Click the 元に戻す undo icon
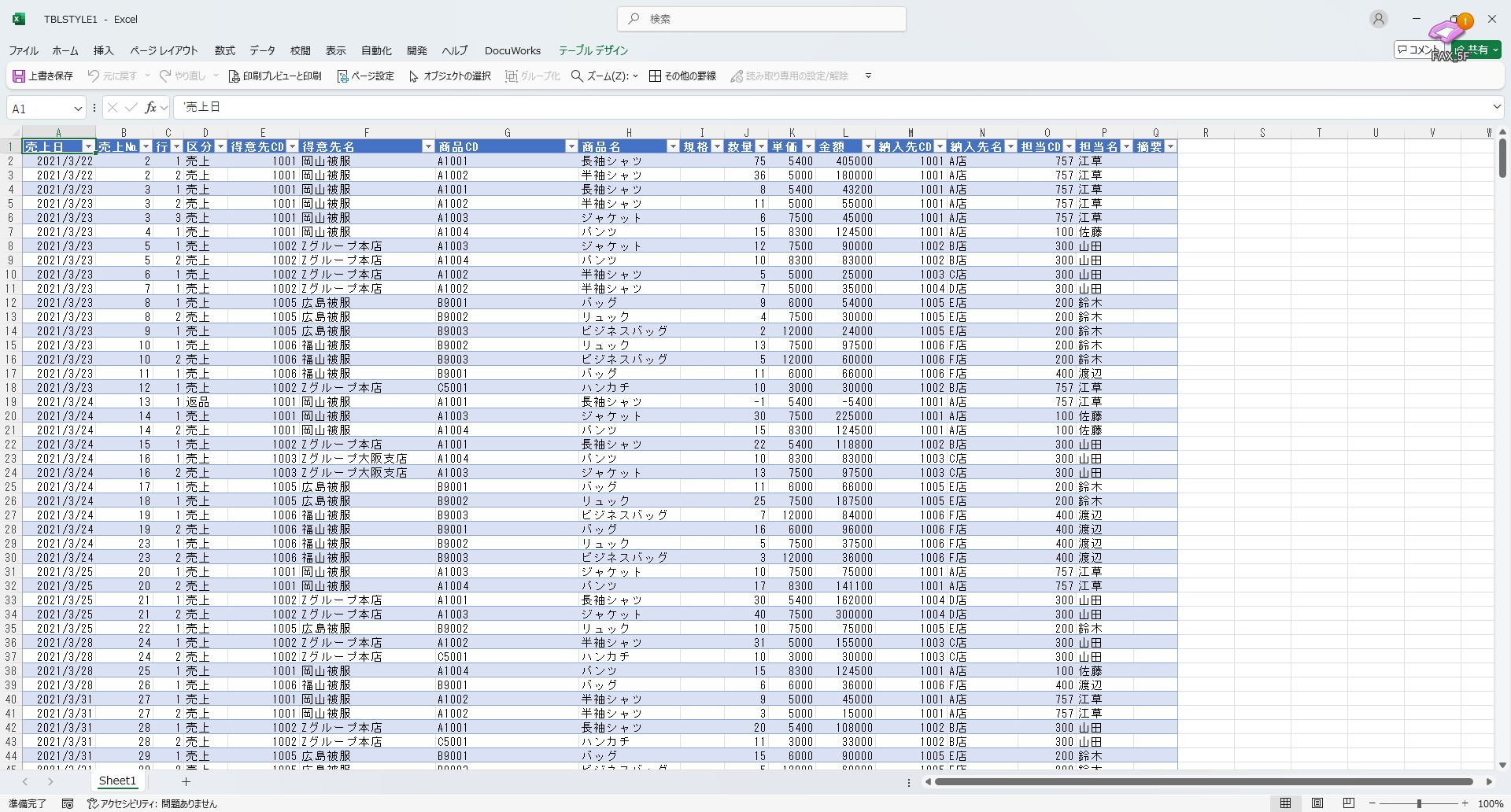 coord(94,76)
